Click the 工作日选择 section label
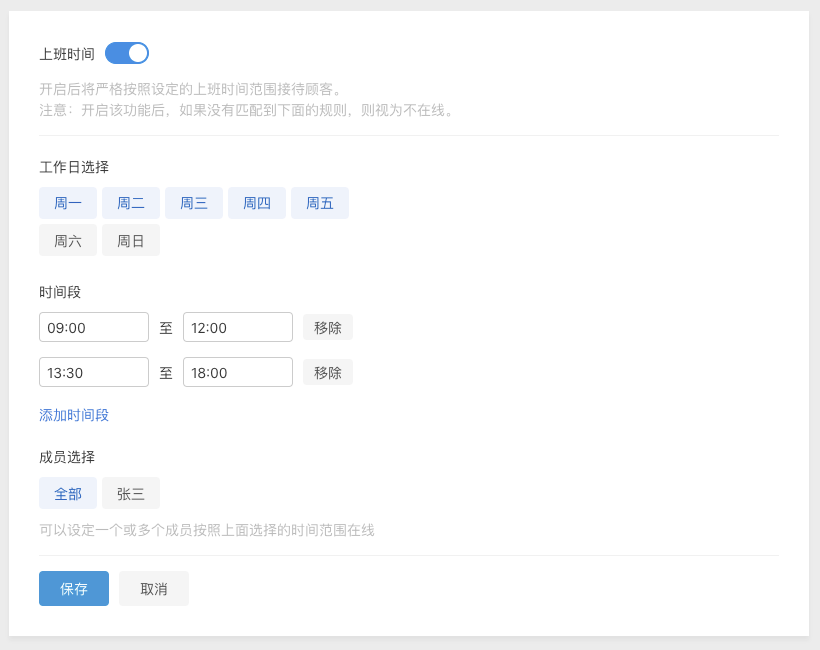 [74, 167]
